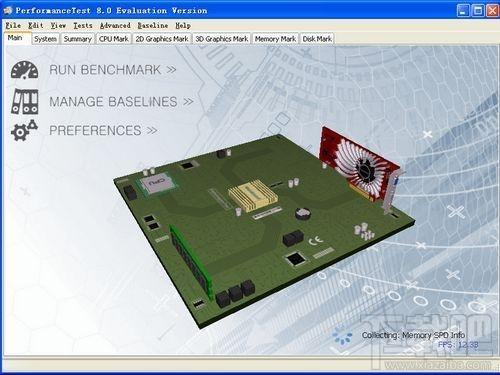Open the Tests menu
500x375 pixels.
(x=83, y=25)
